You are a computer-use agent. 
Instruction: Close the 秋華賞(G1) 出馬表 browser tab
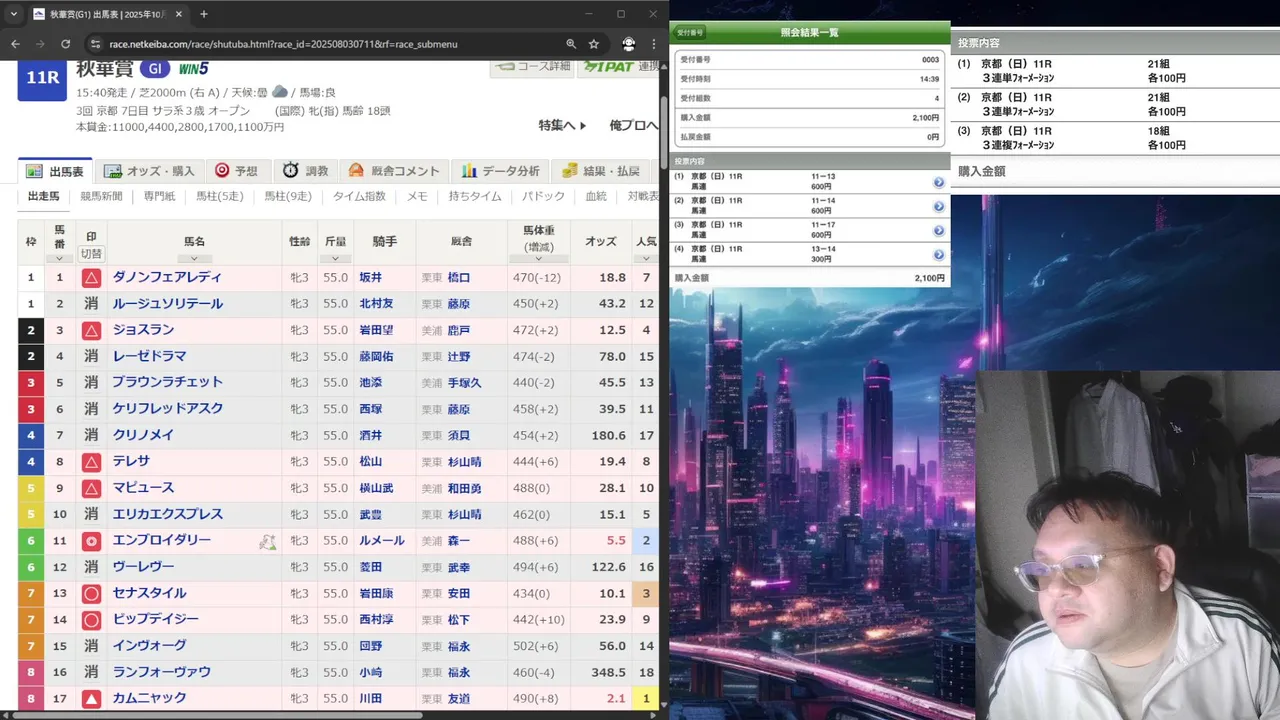point(179,14)
